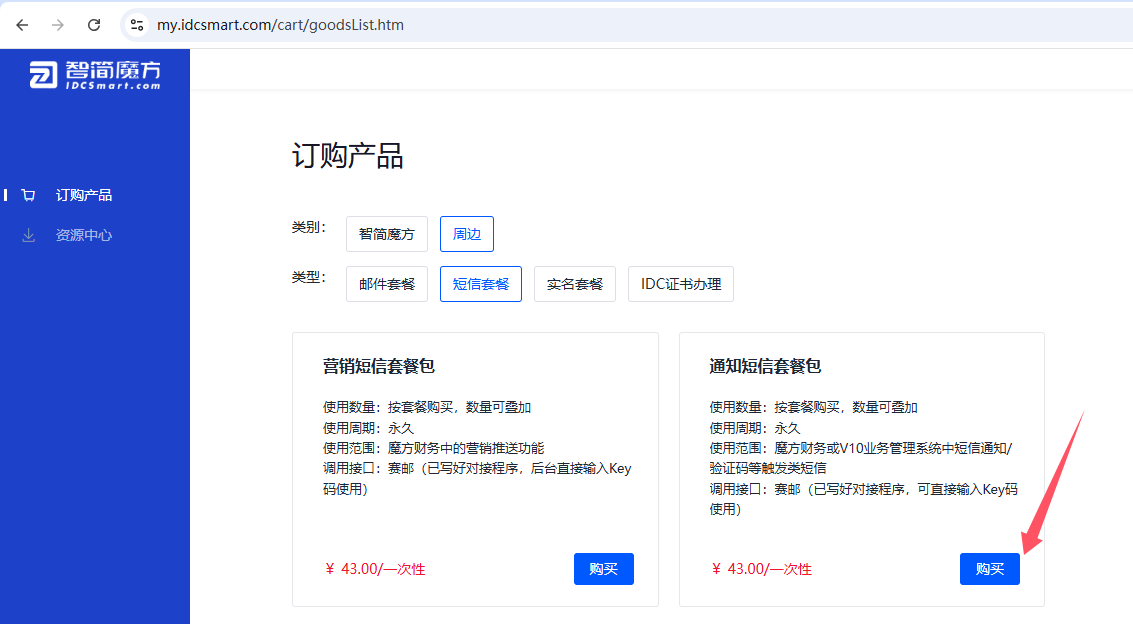Select the 周边 category
This screenshot has height=624, width=1133.
[467, 234]
